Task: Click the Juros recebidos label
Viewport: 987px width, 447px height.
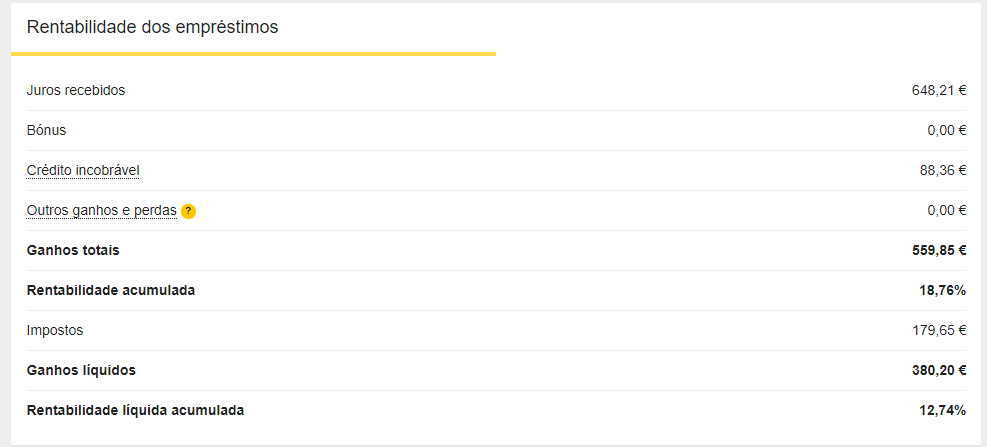Action: [76, 90]
